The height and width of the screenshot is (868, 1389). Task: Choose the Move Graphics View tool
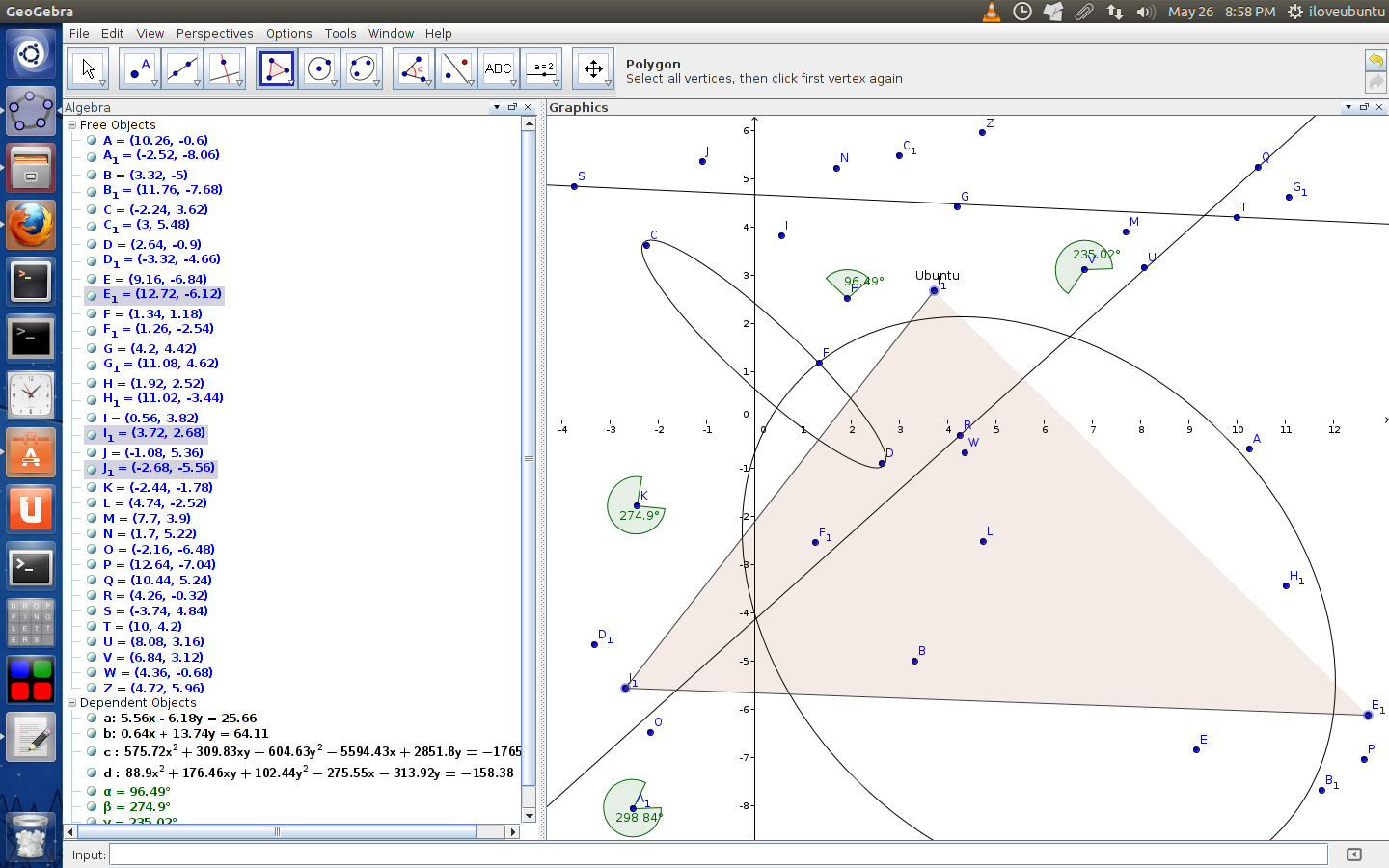[592, 68]
